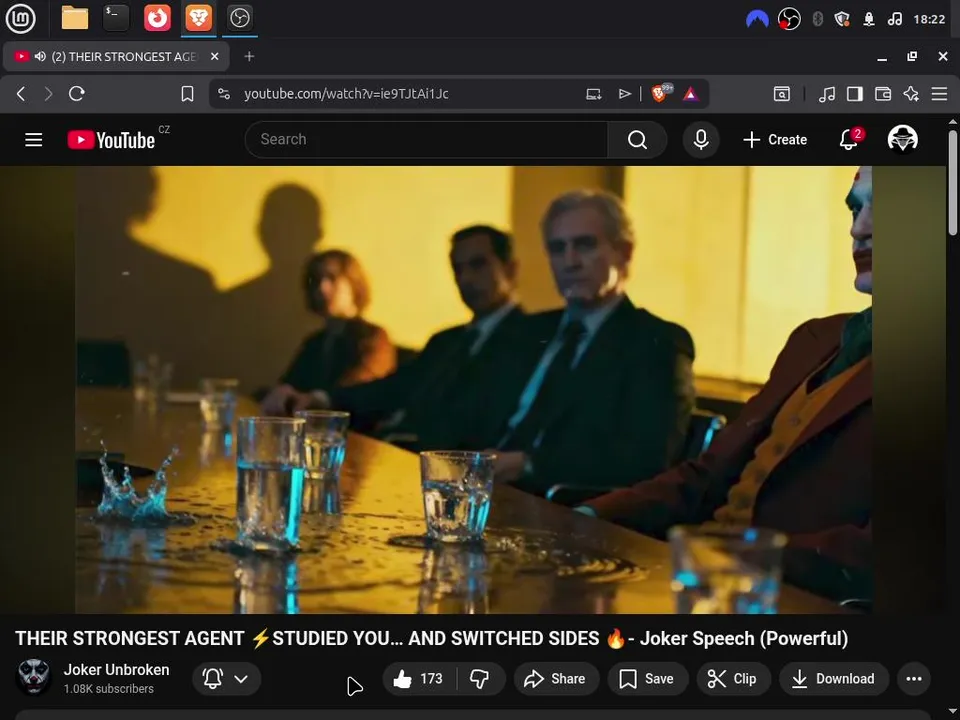Click the cast/install screen icon in address bar
This screenshot has height=720, width=960.
tap(593, 94)
